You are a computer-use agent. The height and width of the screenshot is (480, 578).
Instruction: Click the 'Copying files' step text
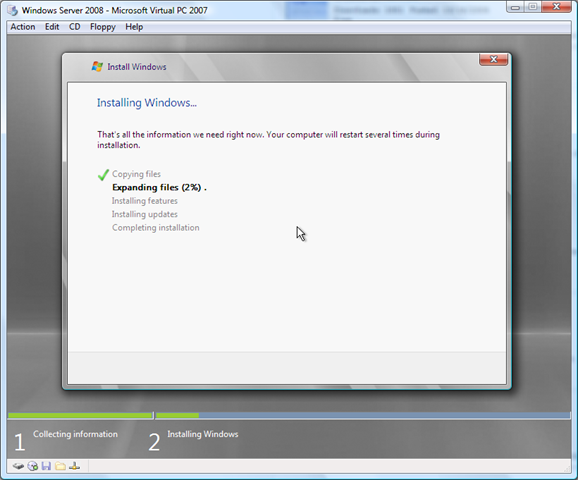click(x=136, y=174)
